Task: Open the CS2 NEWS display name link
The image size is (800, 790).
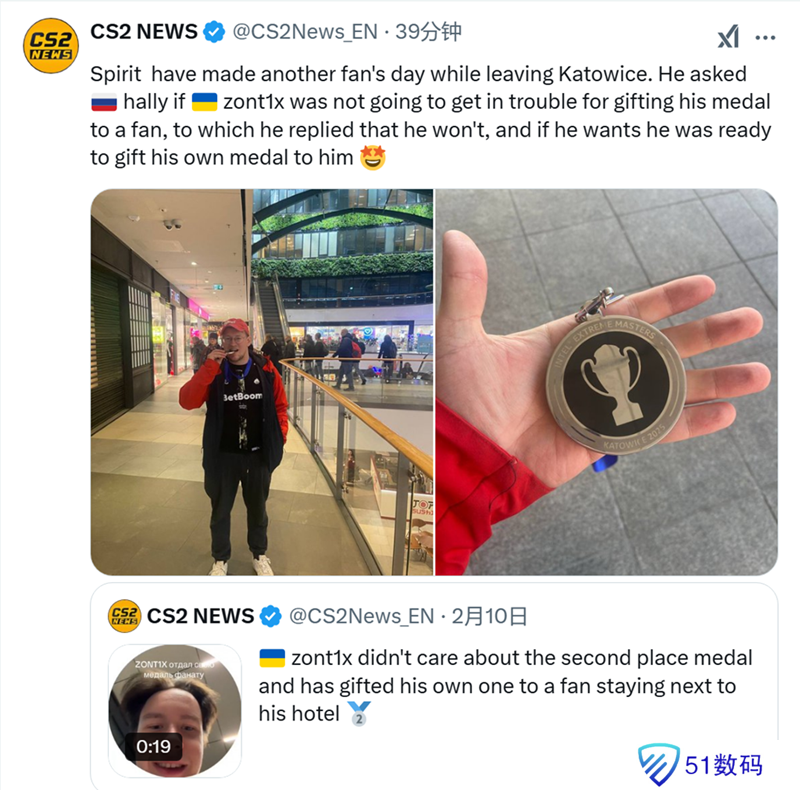Action: coord(144,32)
